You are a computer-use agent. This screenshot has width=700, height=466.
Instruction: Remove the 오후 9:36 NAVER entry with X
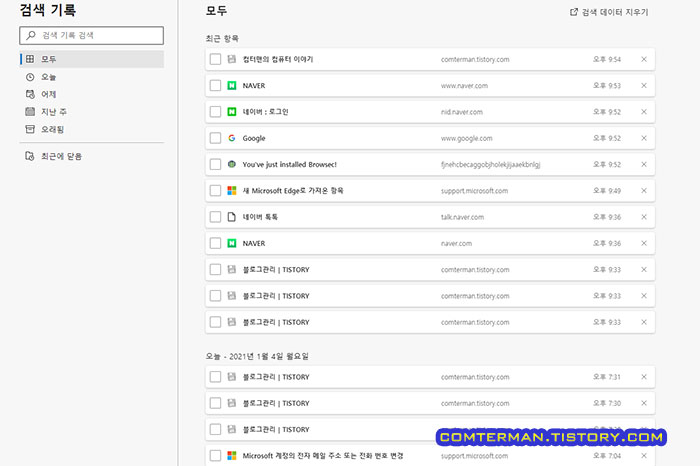[x=644, y=243]
